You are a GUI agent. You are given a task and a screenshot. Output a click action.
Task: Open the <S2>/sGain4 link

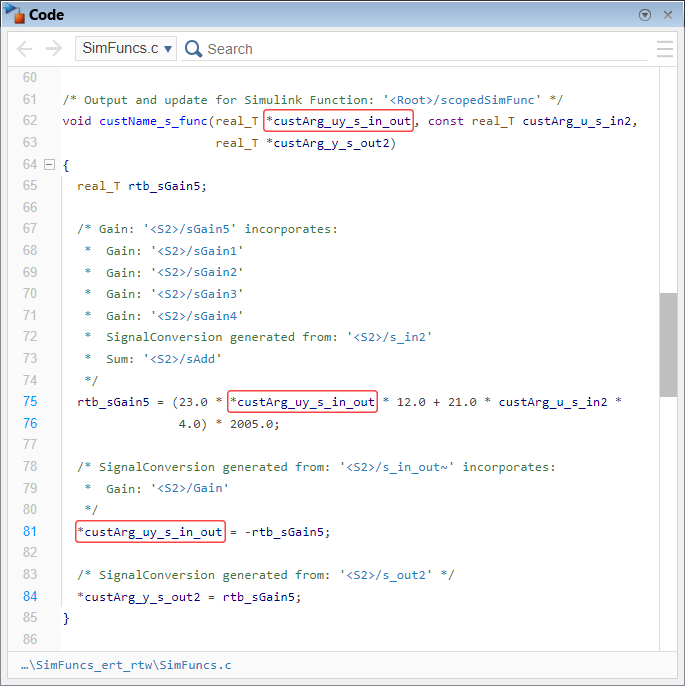197,316
